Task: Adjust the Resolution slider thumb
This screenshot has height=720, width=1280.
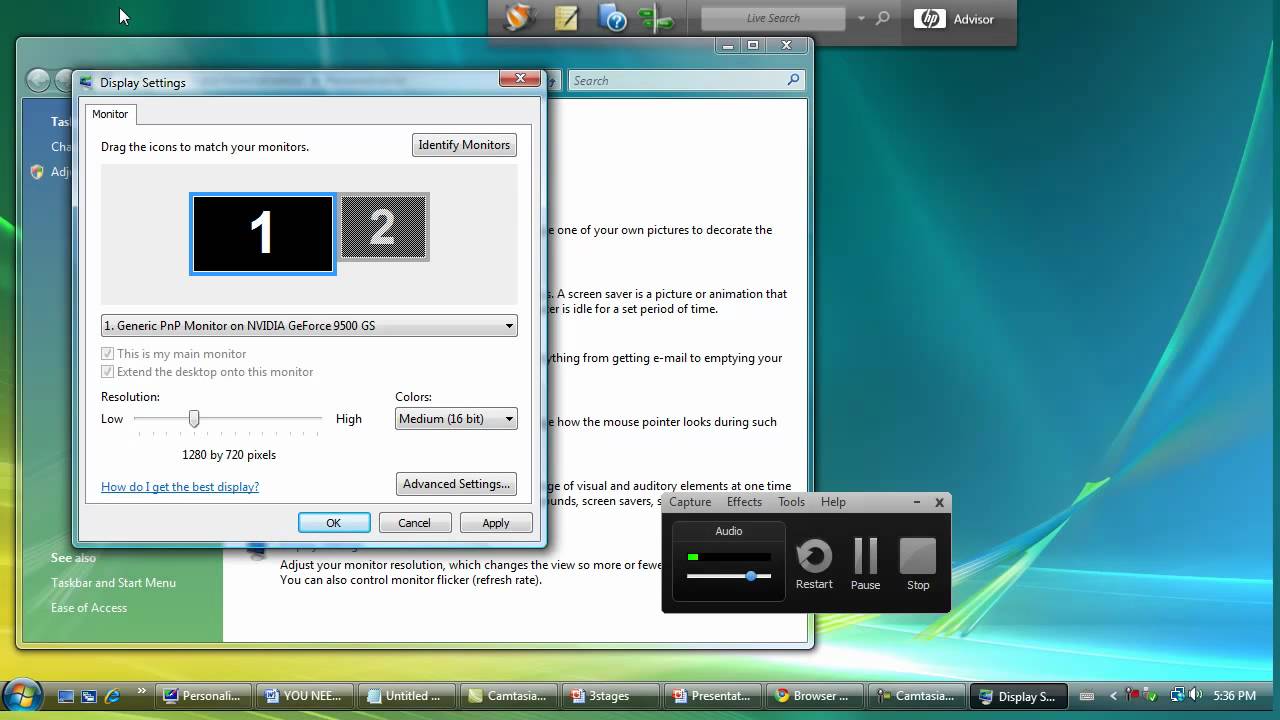Action: tap(194, 418)
